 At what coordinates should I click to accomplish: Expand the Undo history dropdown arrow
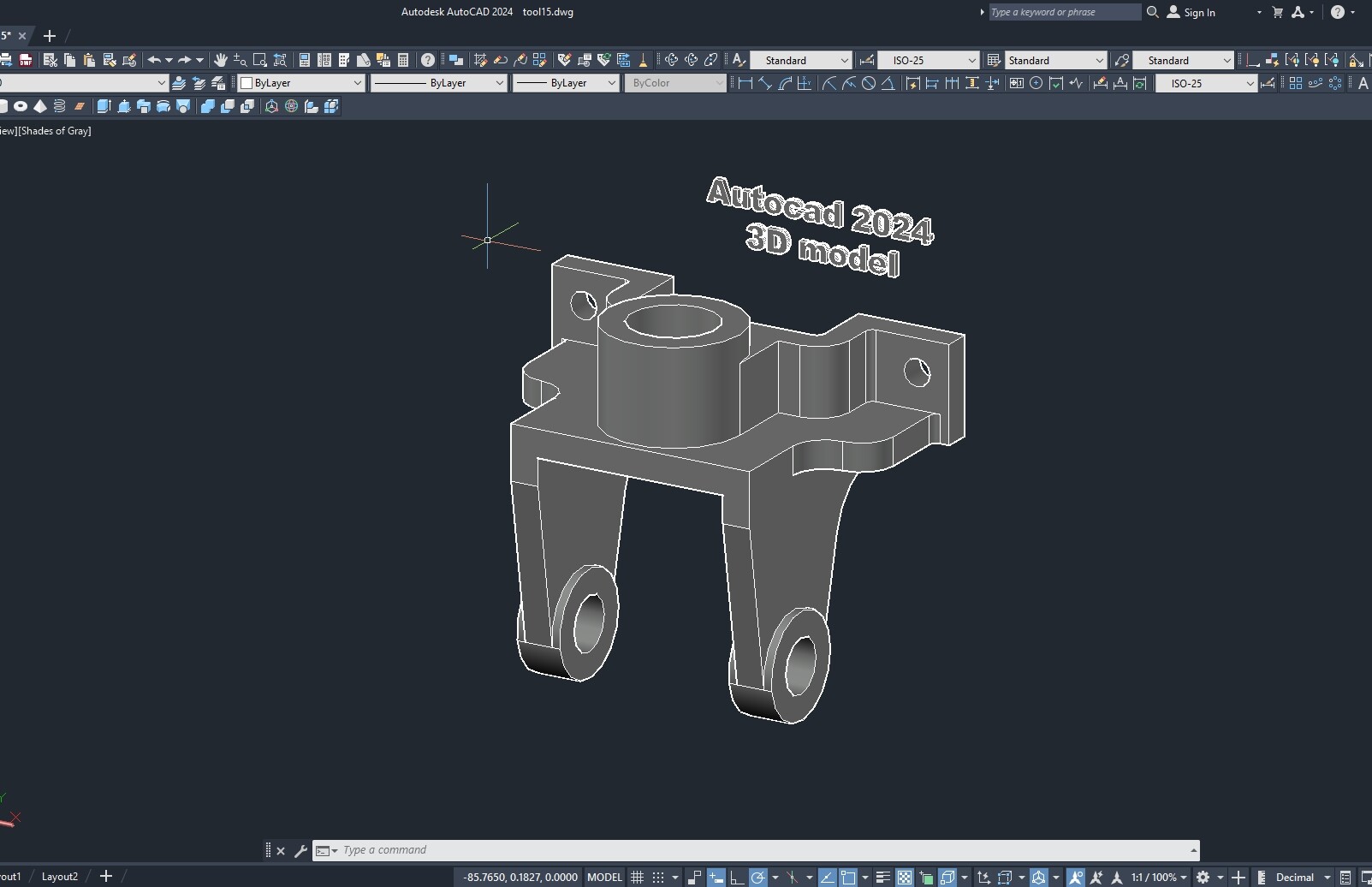(168, 60)
